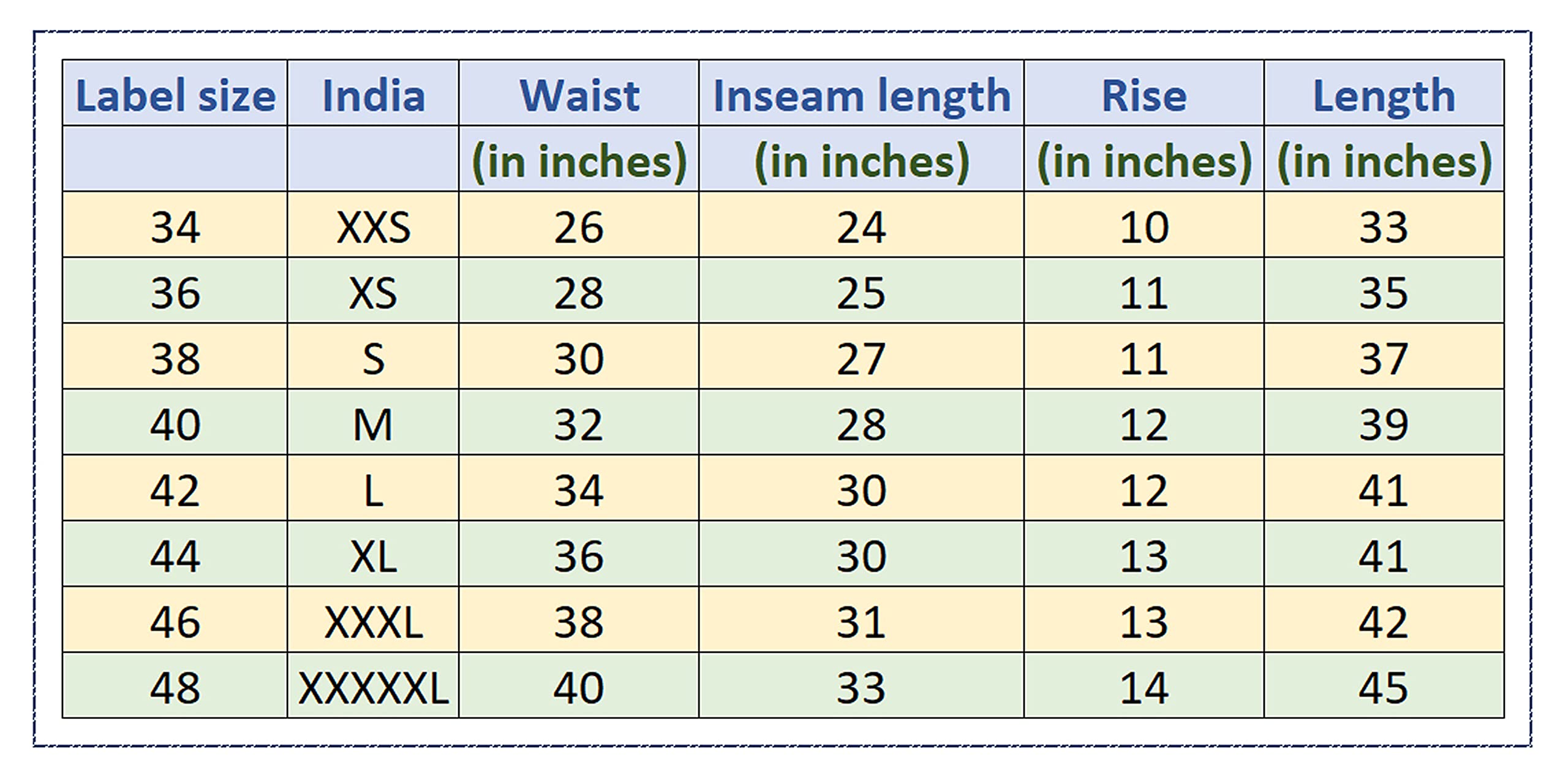The width and height of the screenshot is (1568, 779).
Task: Click the Rise column header
Action: [1144, 95]
